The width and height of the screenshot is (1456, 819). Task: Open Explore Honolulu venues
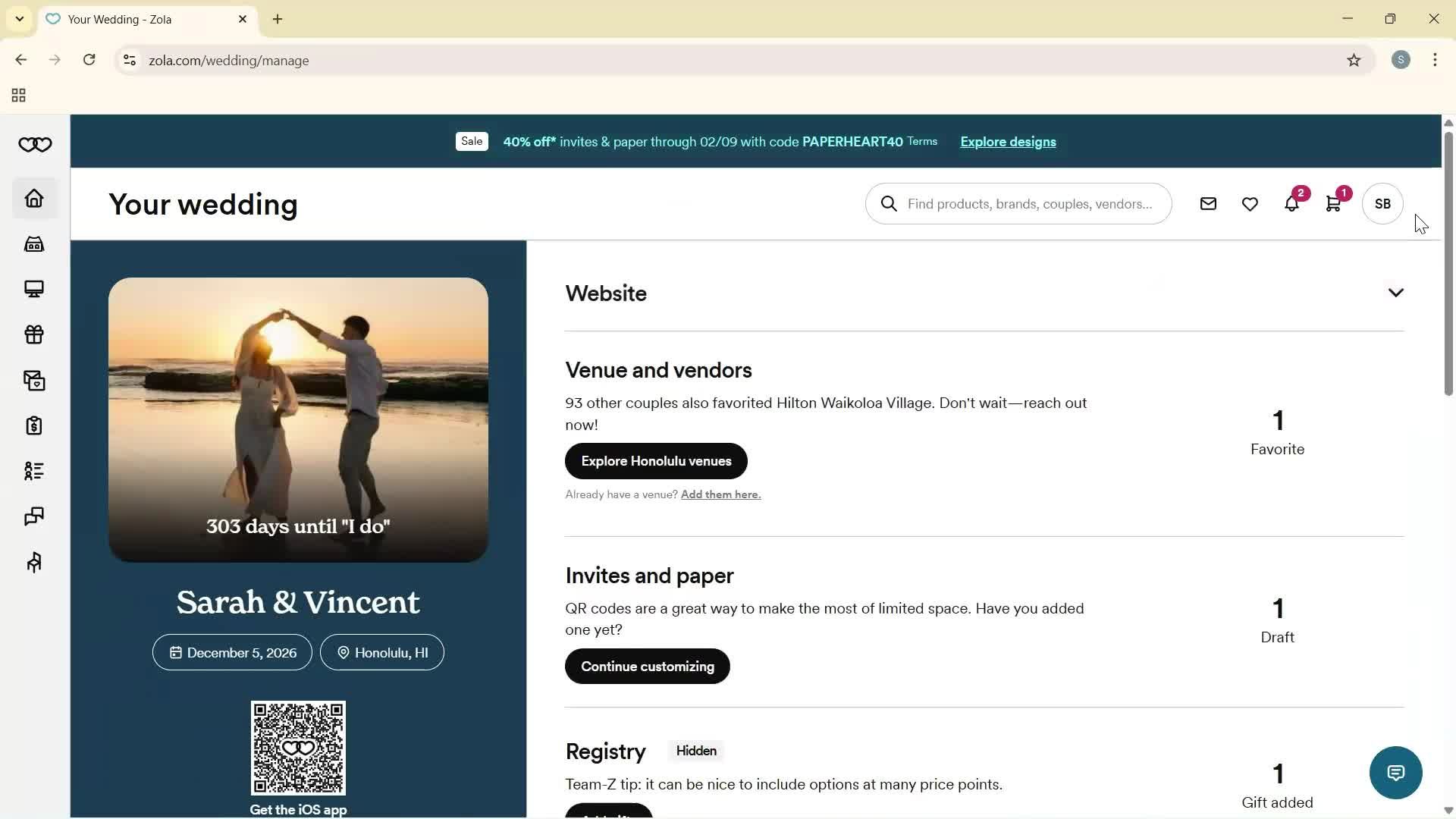[655, 460]
